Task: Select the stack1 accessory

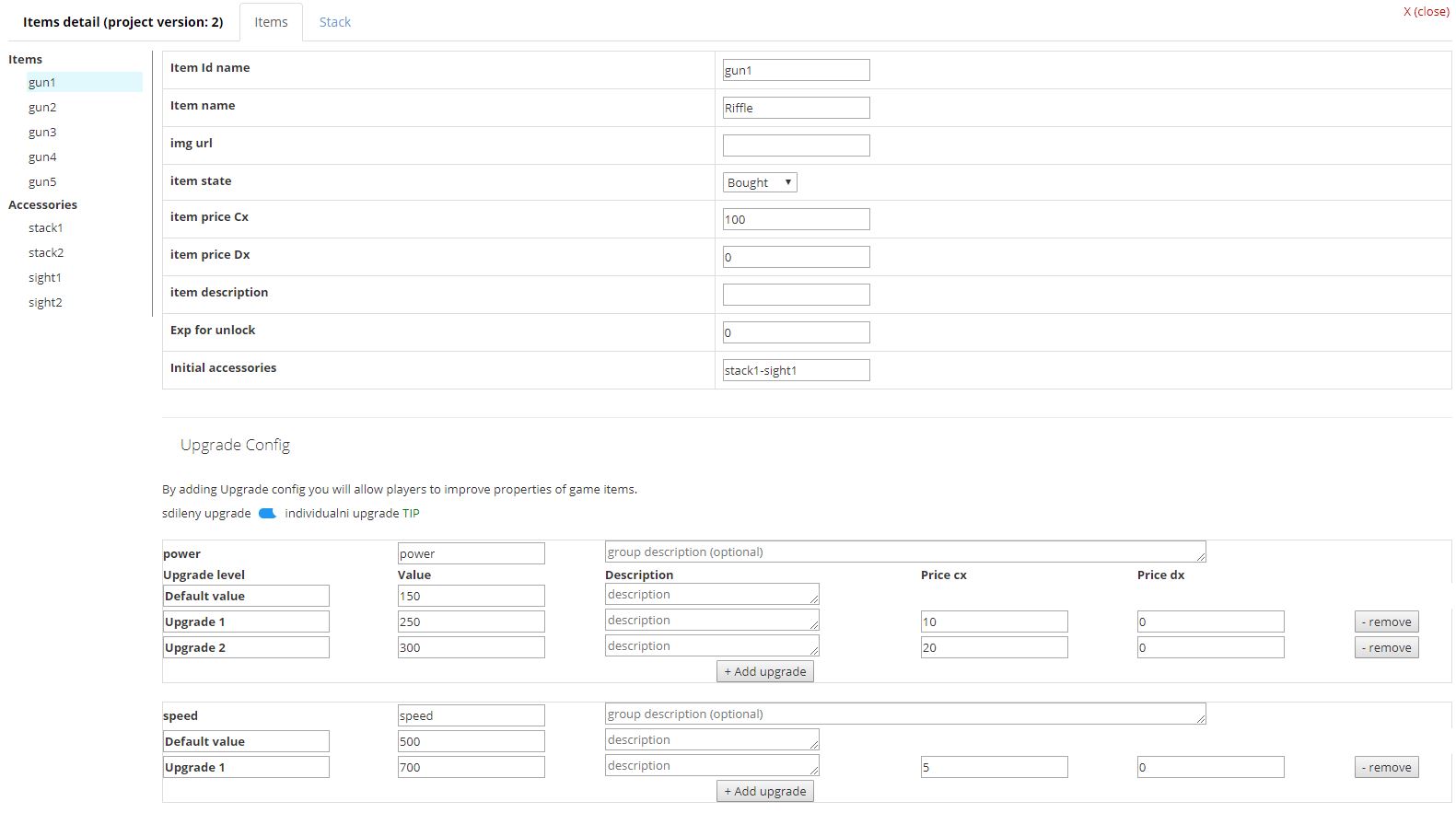Action: (x=45, y=228)
